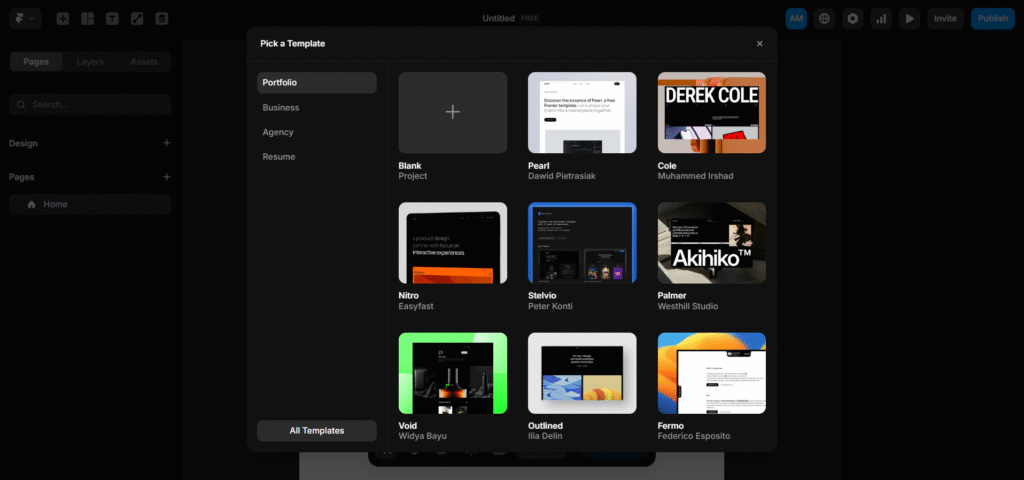Click the Widya Bayu author name
Image resolution: width=1024 pixels, height=480 pixels.
tap(423, 436)
